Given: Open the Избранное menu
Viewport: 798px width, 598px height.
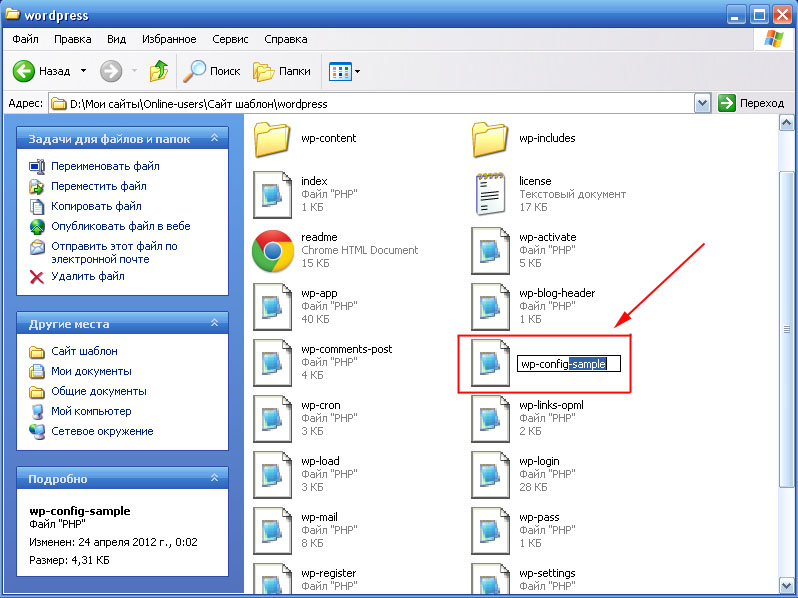Looking at the screenshot, I should pos(169,39).
